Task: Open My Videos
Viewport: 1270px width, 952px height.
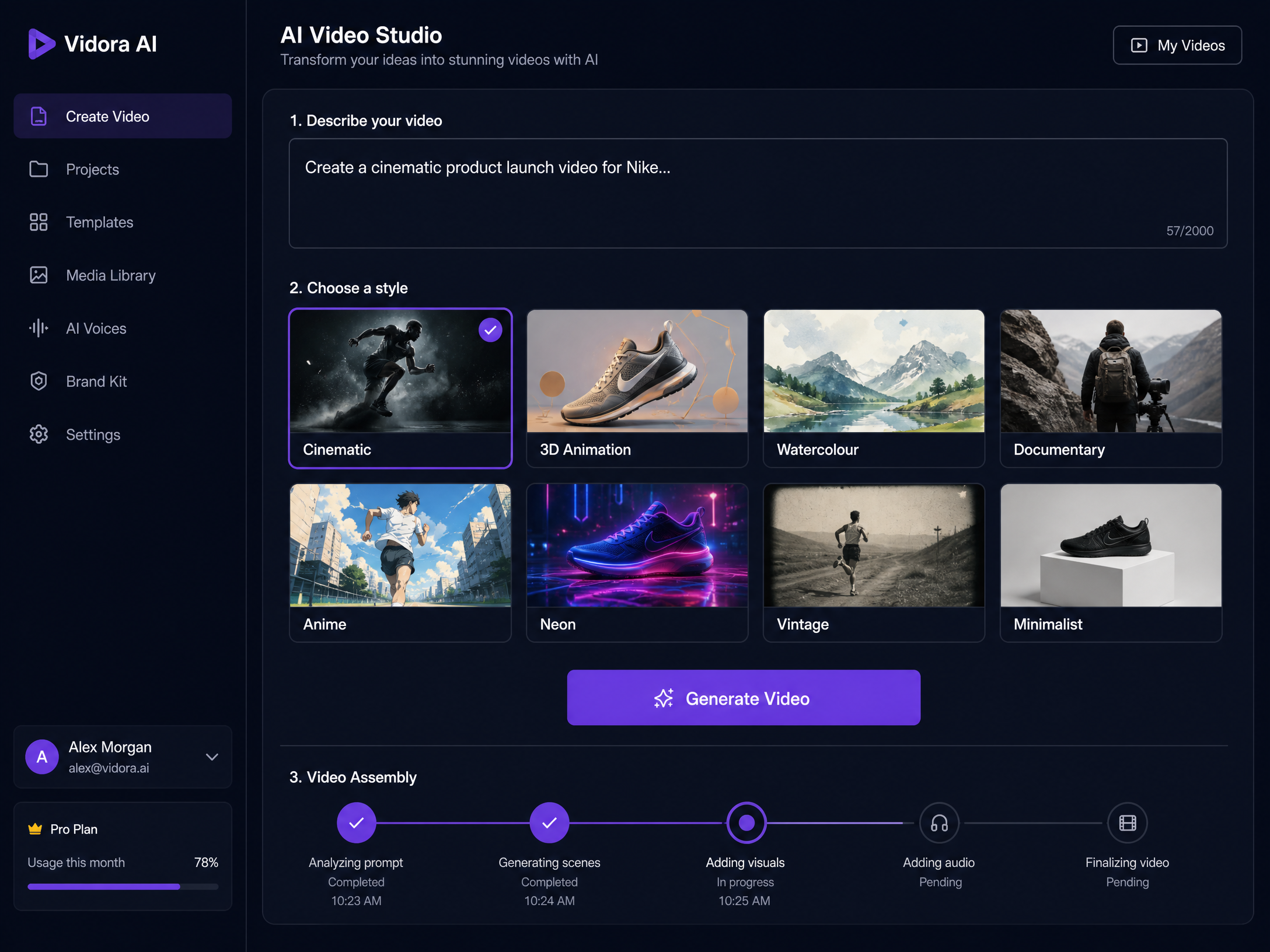Action: click(1177, 45)
